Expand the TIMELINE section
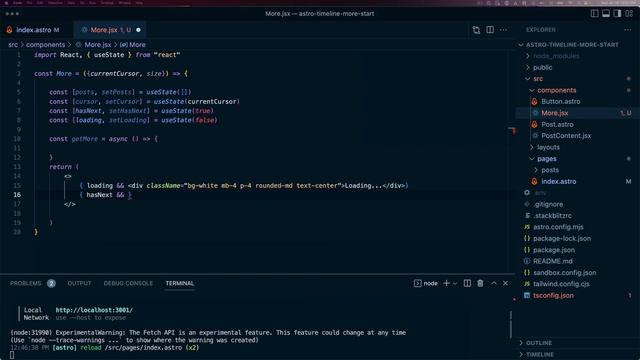This screenshot has width=640, height=360. tap(540, 355)
